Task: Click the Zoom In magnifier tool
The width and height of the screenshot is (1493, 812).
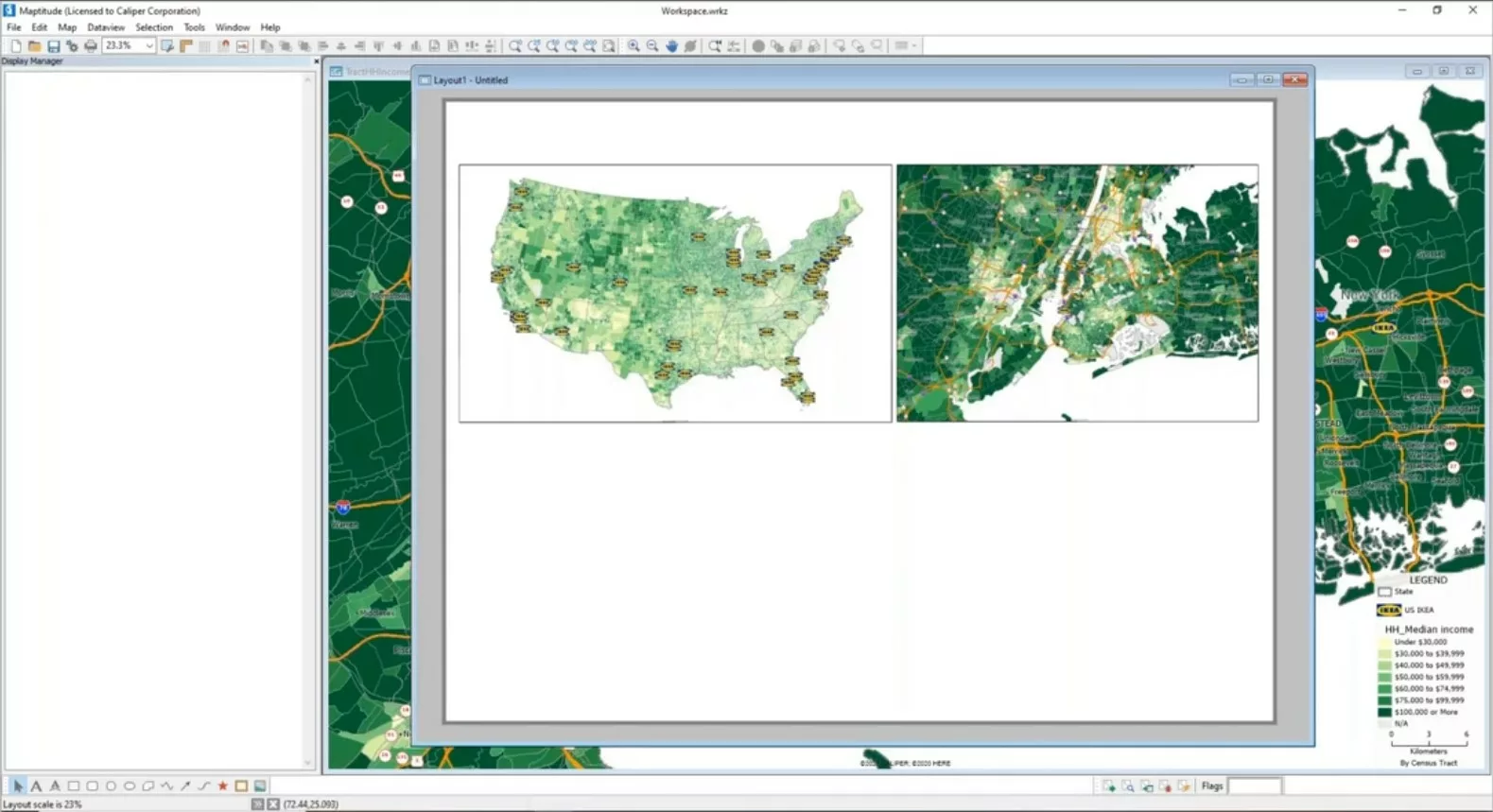Action: coord(634,45)
